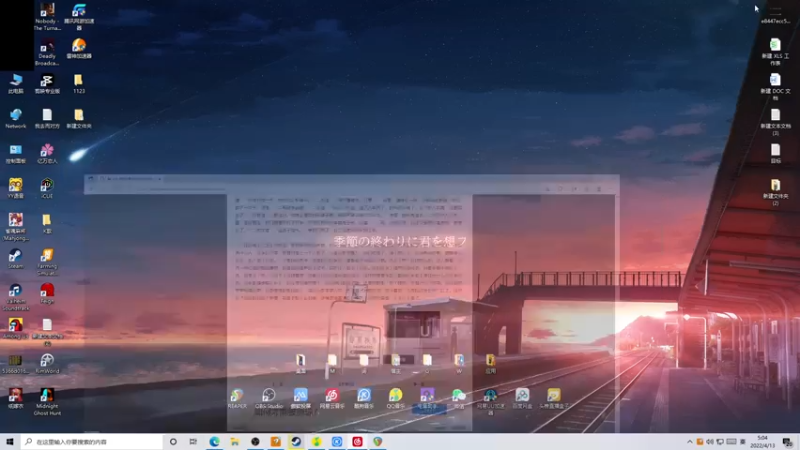Screen dimensions: 800x450
Task: Switch to OBS on the taskbar
Action: click(x=255, y=441)
